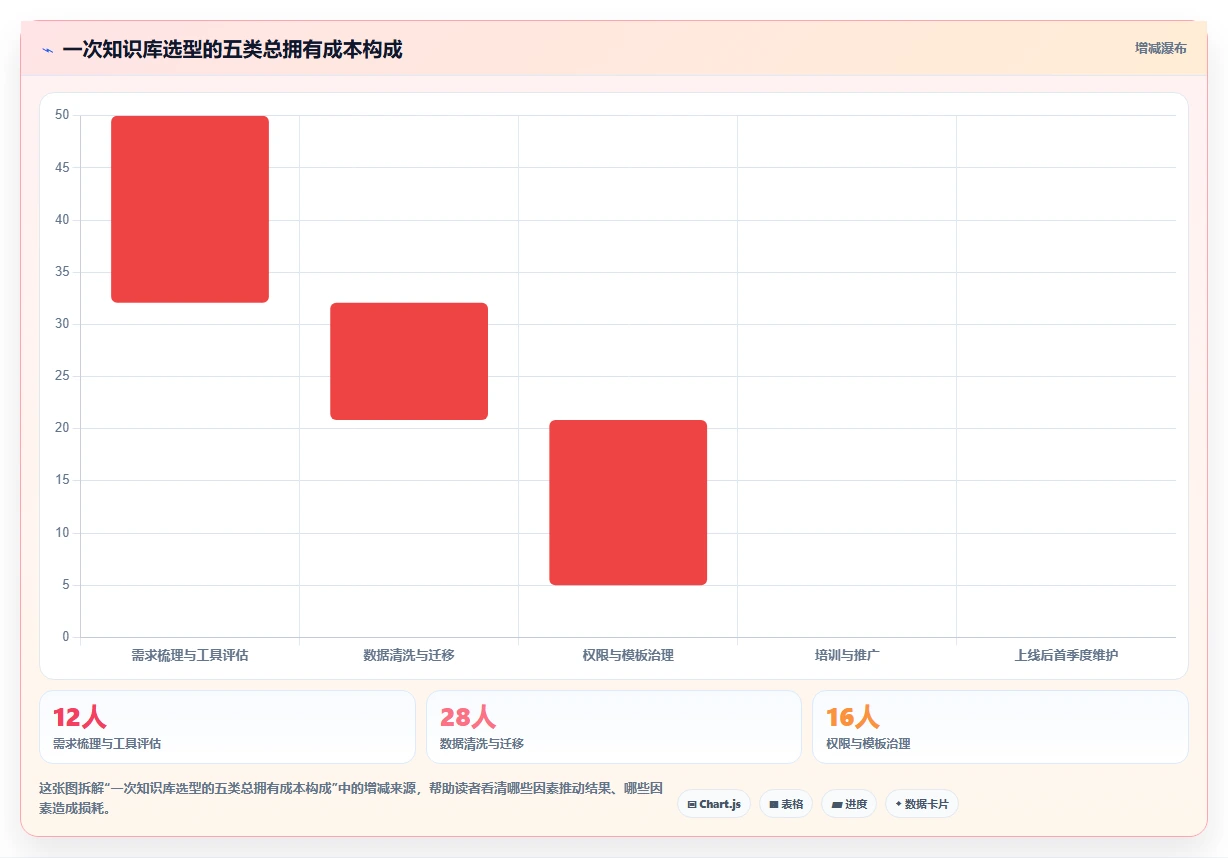Click the x-axis label 需求梳理与工具评估

pos(190,656)
